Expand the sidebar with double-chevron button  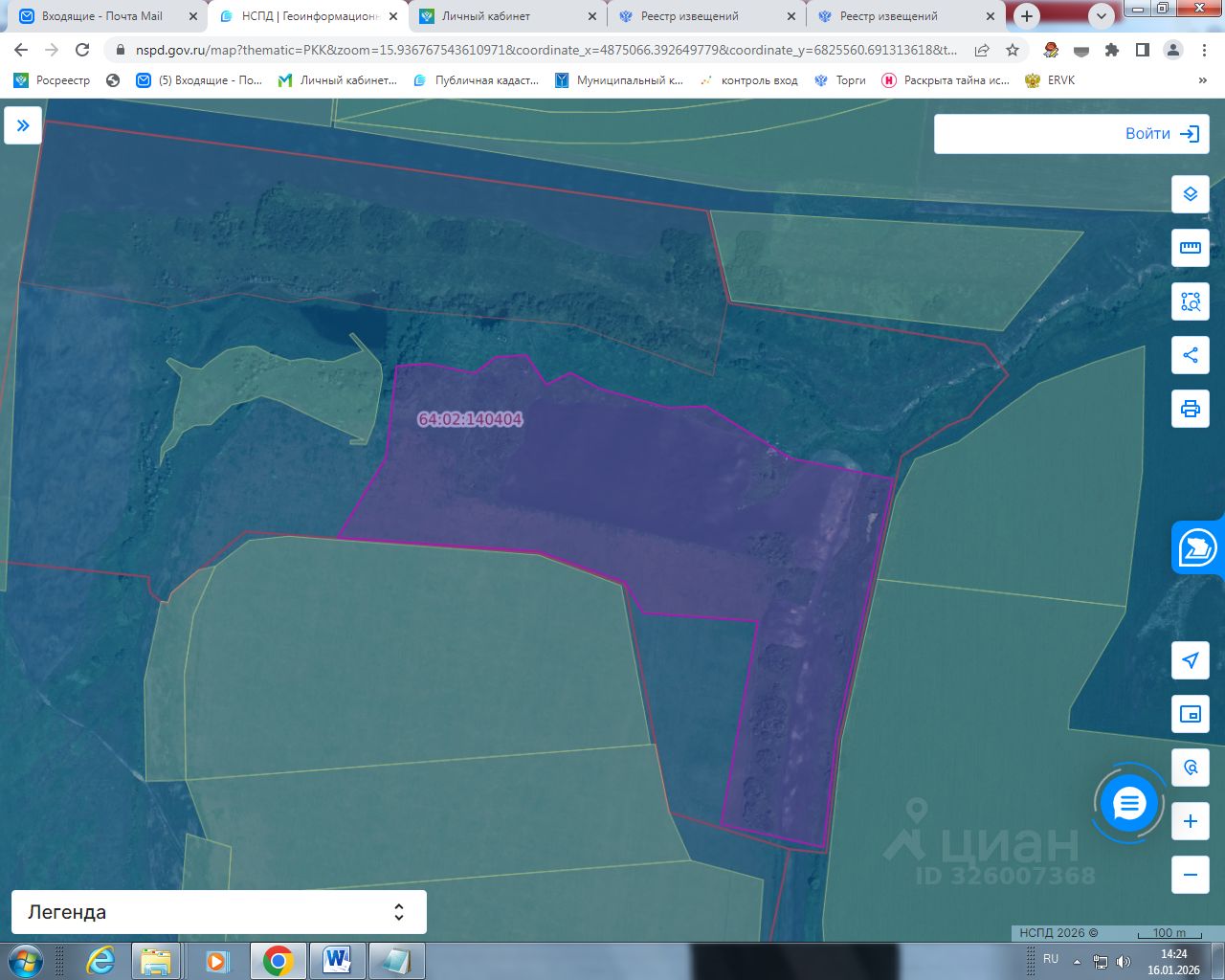pyautogui.click(x=23, y=125)
